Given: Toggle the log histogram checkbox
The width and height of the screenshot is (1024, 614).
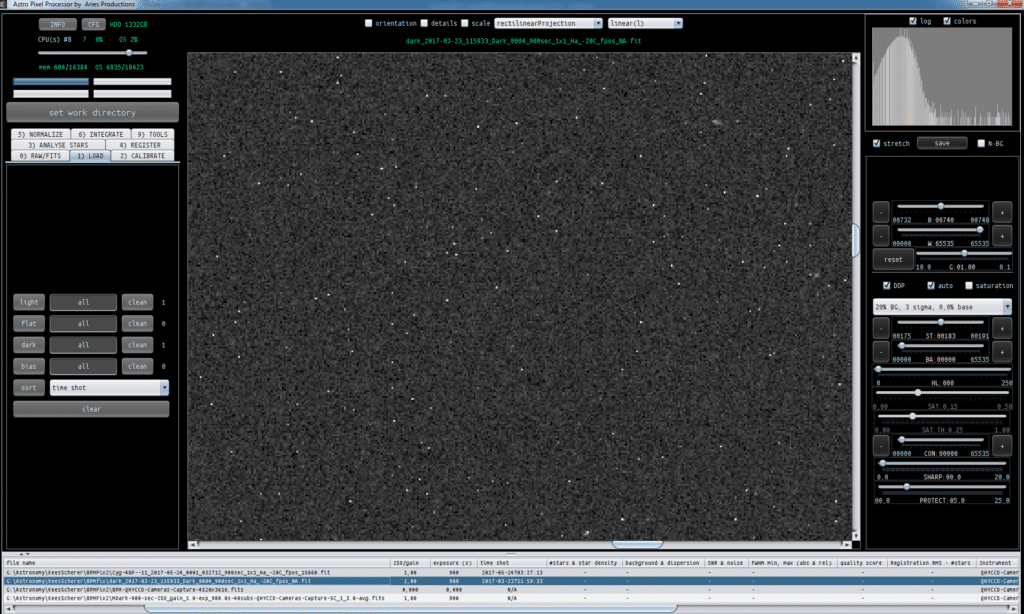Looking at the screenshot, I should pos(913,21).
